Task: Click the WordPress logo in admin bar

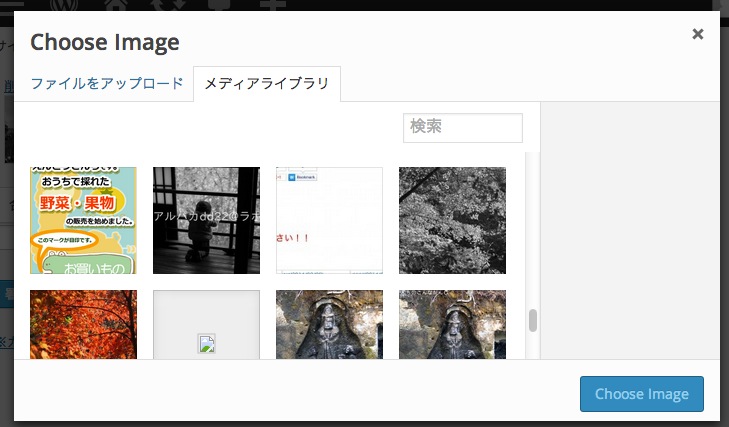Action: (64, 4)
